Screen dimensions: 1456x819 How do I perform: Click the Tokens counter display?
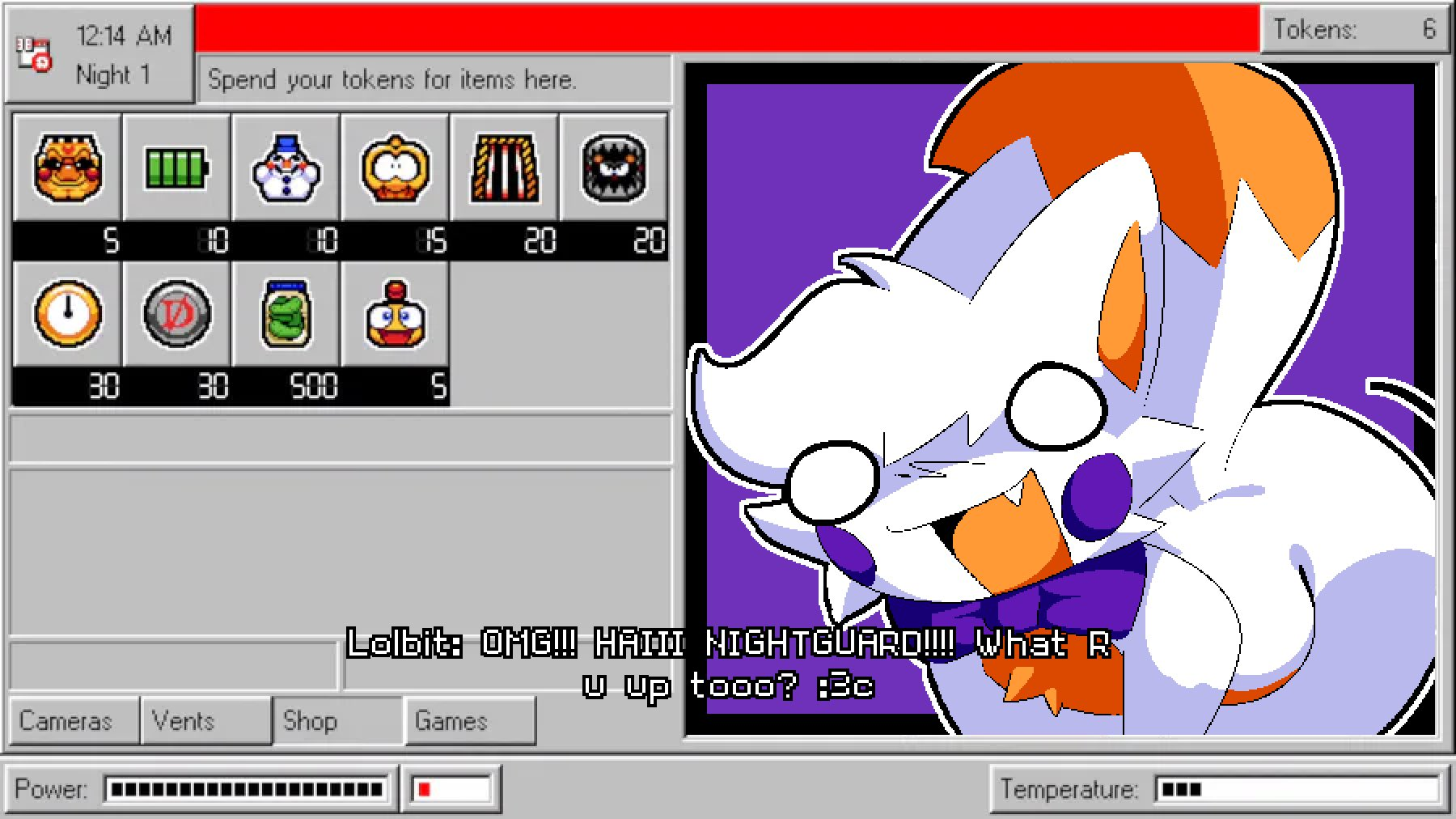click(x=1355, y=29)
